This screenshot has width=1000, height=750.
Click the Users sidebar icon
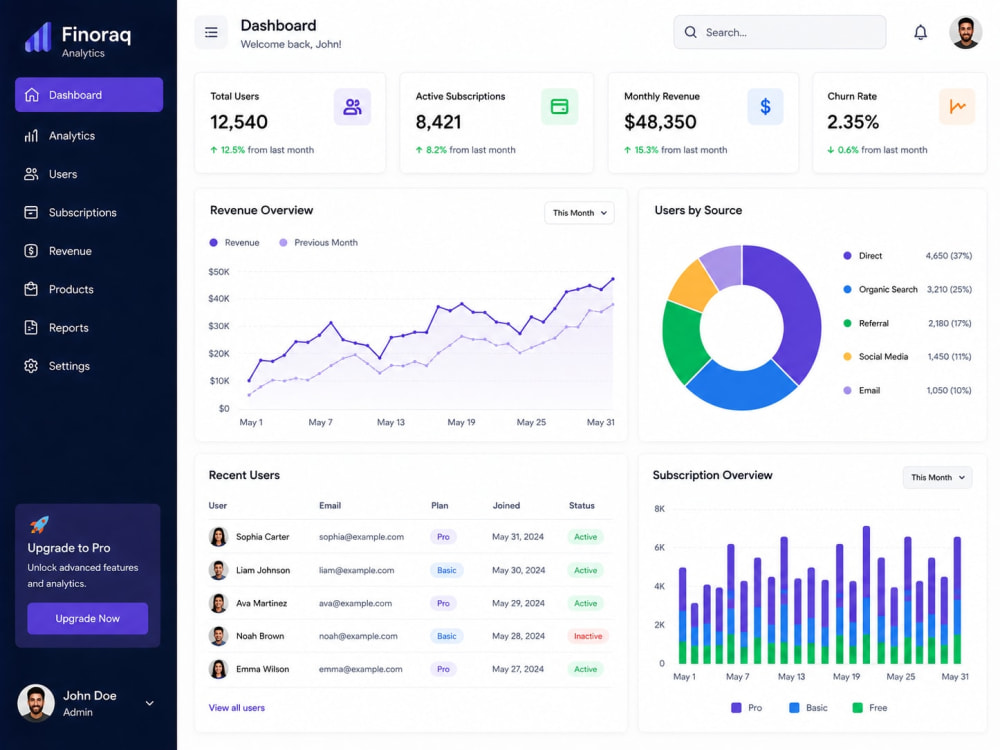(31, 174)
